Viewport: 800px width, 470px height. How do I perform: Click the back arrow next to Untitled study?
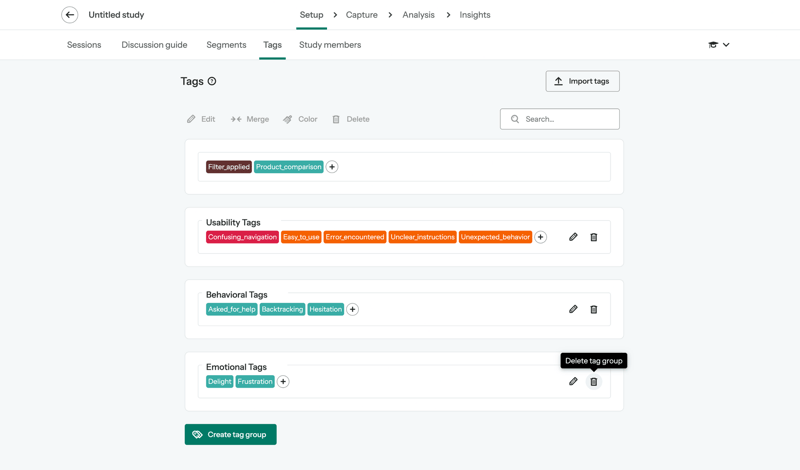coord(69,15)
